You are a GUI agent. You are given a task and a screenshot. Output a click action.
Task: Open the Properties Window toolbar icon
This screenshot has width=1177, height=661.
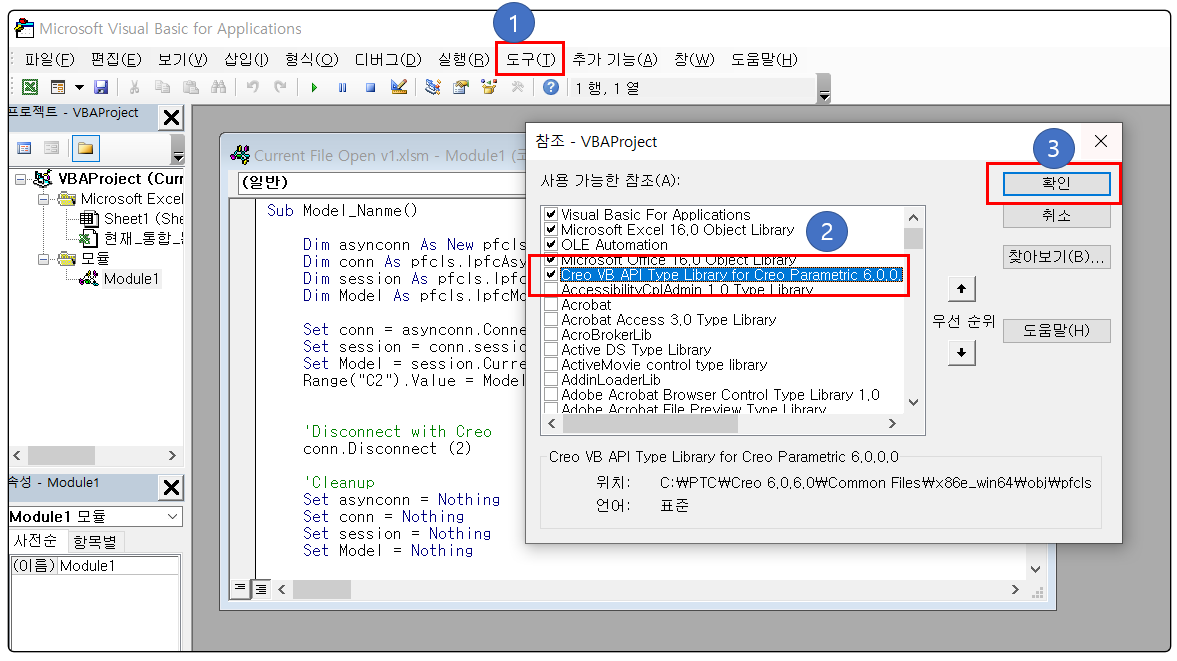(x=461, y=88)
